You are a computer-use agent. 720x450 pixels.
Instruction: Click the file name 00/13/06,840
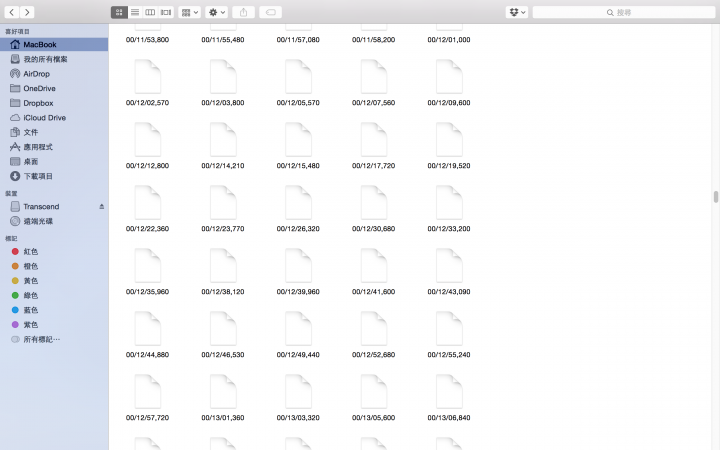pyautogui.click(x=449, y=418)
